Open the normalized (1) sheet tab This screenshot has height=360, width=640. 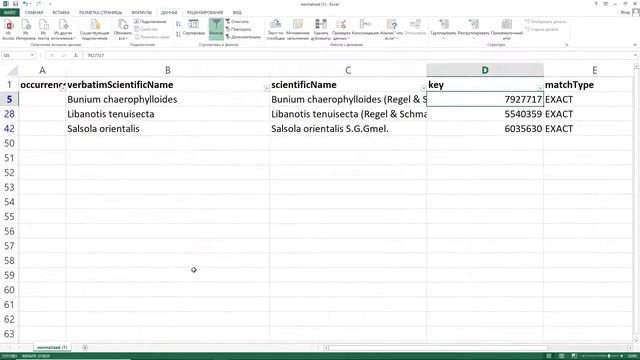coord(52,347)
